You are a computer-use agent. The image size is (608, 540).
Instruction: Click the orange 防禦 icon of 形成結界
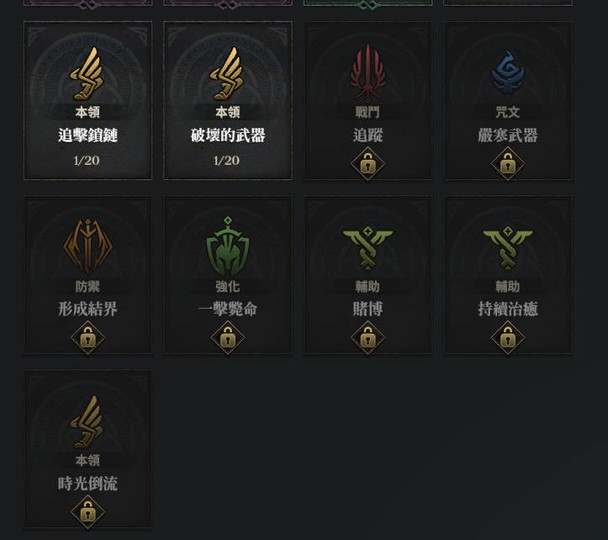(88, 246)
